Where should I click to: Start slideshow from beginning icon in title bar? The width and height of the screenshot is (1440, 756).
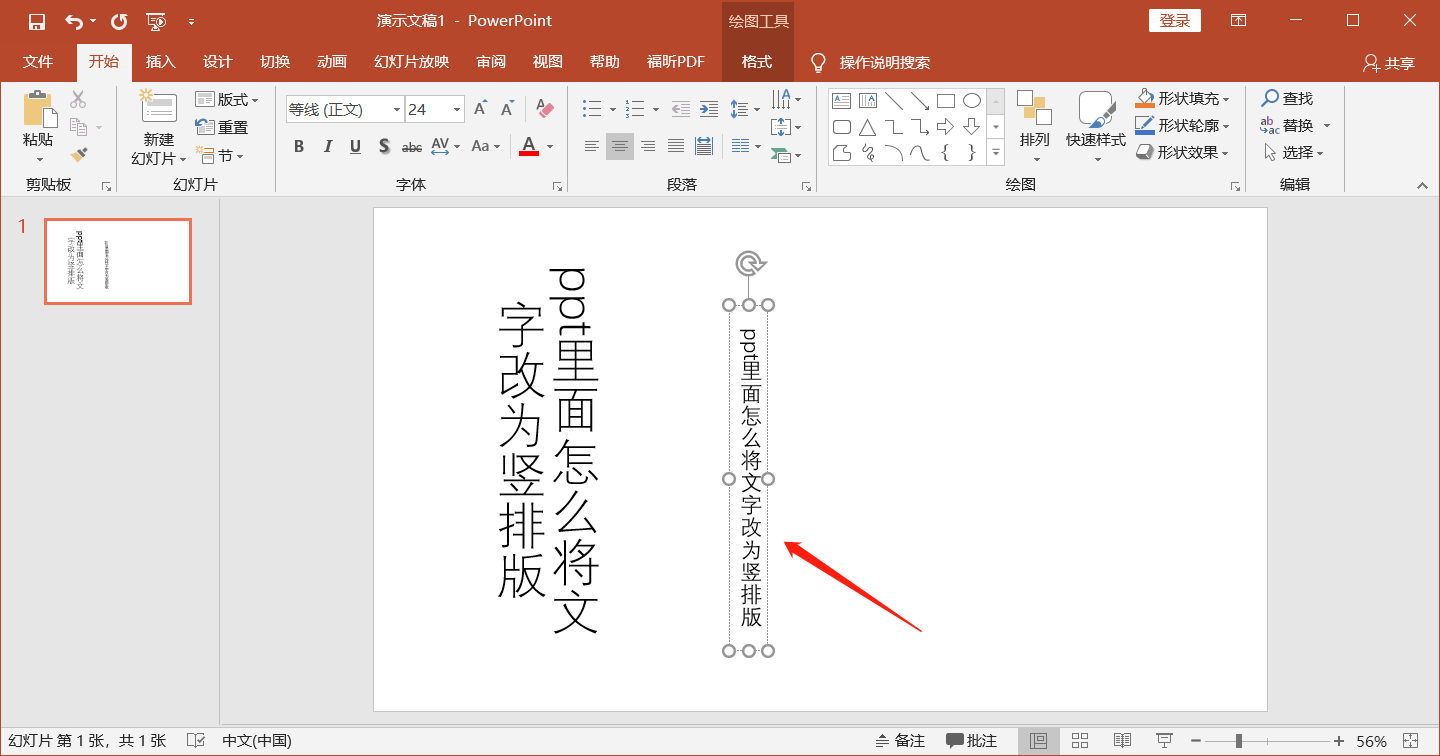155,21
